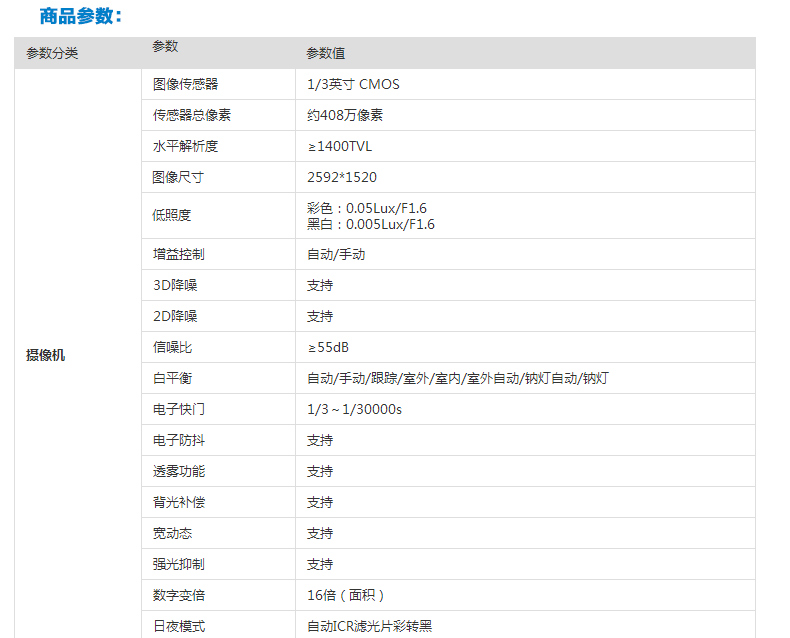Screen dimensions: 790x638
Task: Select the value 16倍（面积）
Action: (346, 595)
